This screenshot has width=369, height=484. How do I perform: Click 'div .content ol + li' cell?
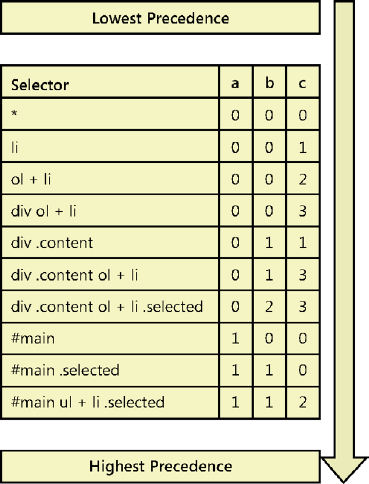point(110,275)
